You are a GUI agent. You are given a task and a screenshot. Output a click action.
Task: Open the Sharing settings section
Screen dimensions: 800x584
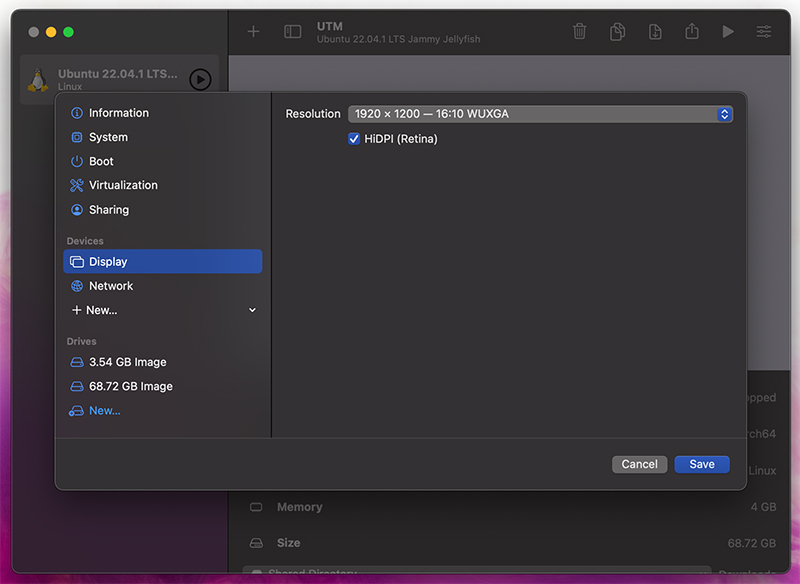[x=163, y=210]
